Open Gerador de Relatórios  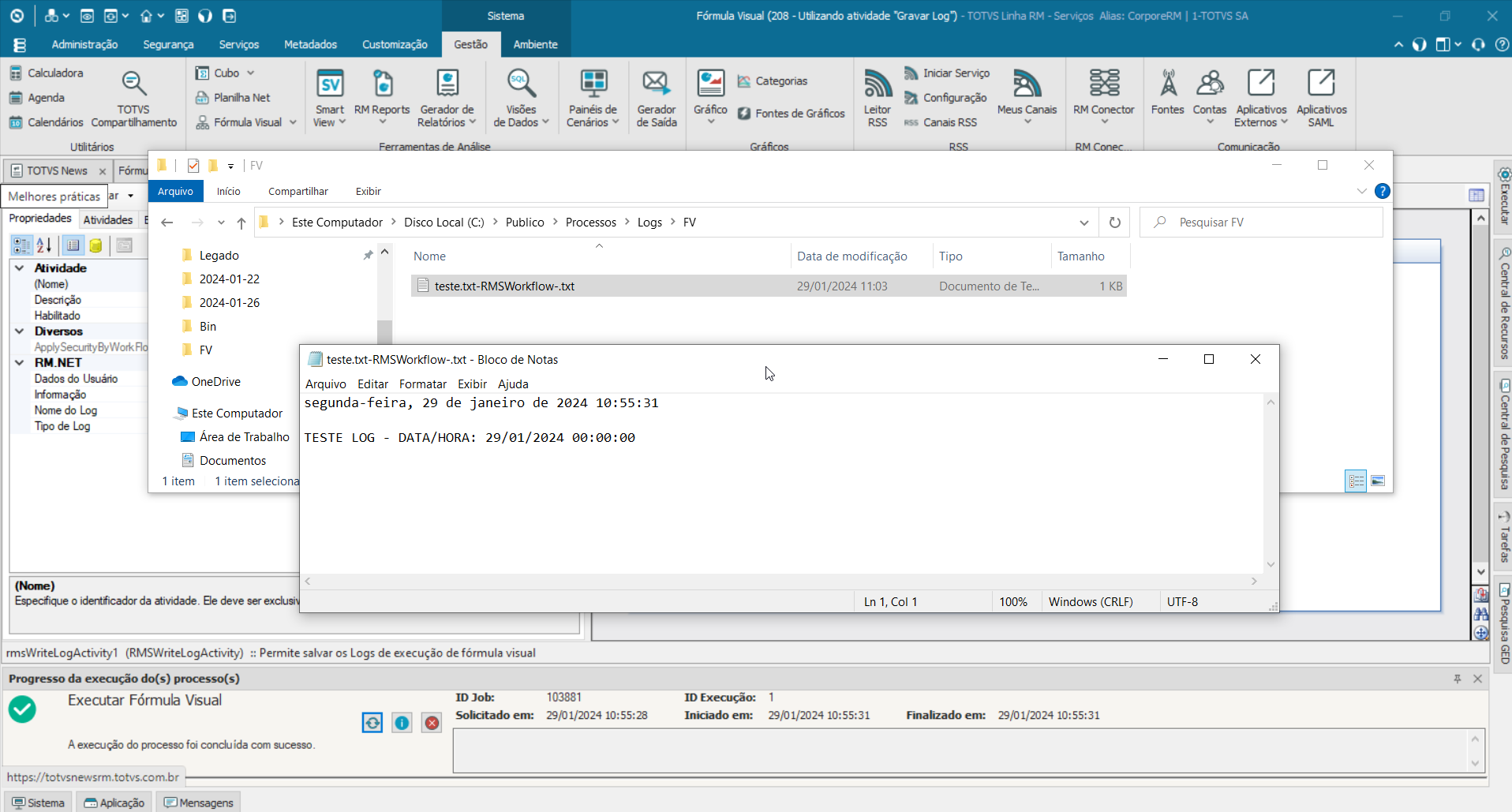pos(447,98)
